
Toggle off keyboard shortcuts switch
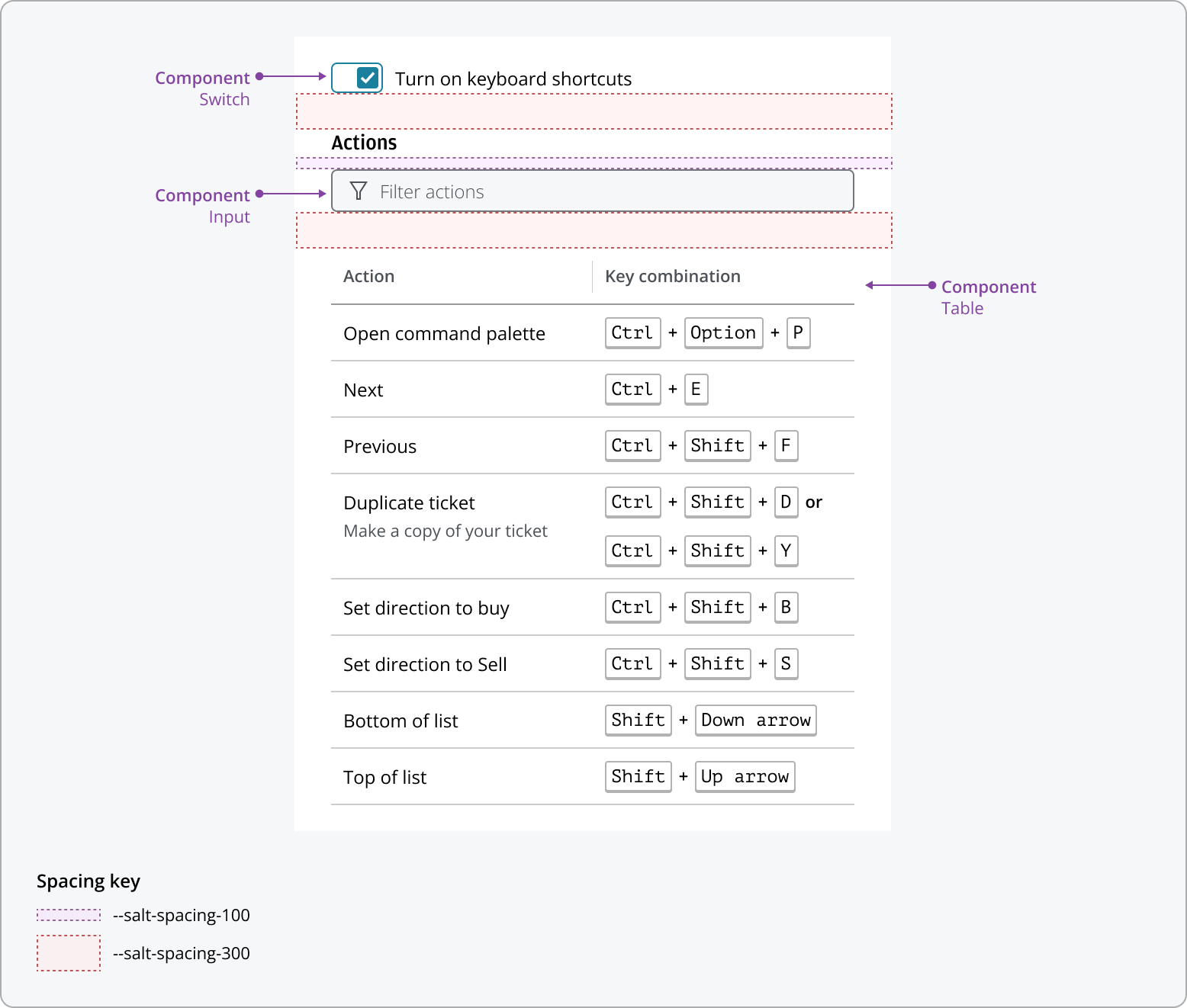(356, 77)
